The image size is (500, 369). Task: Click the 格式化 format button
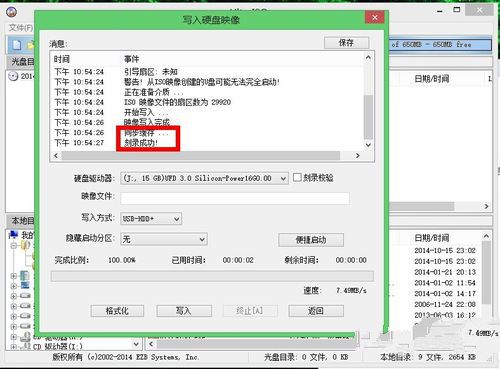point(117,311)
